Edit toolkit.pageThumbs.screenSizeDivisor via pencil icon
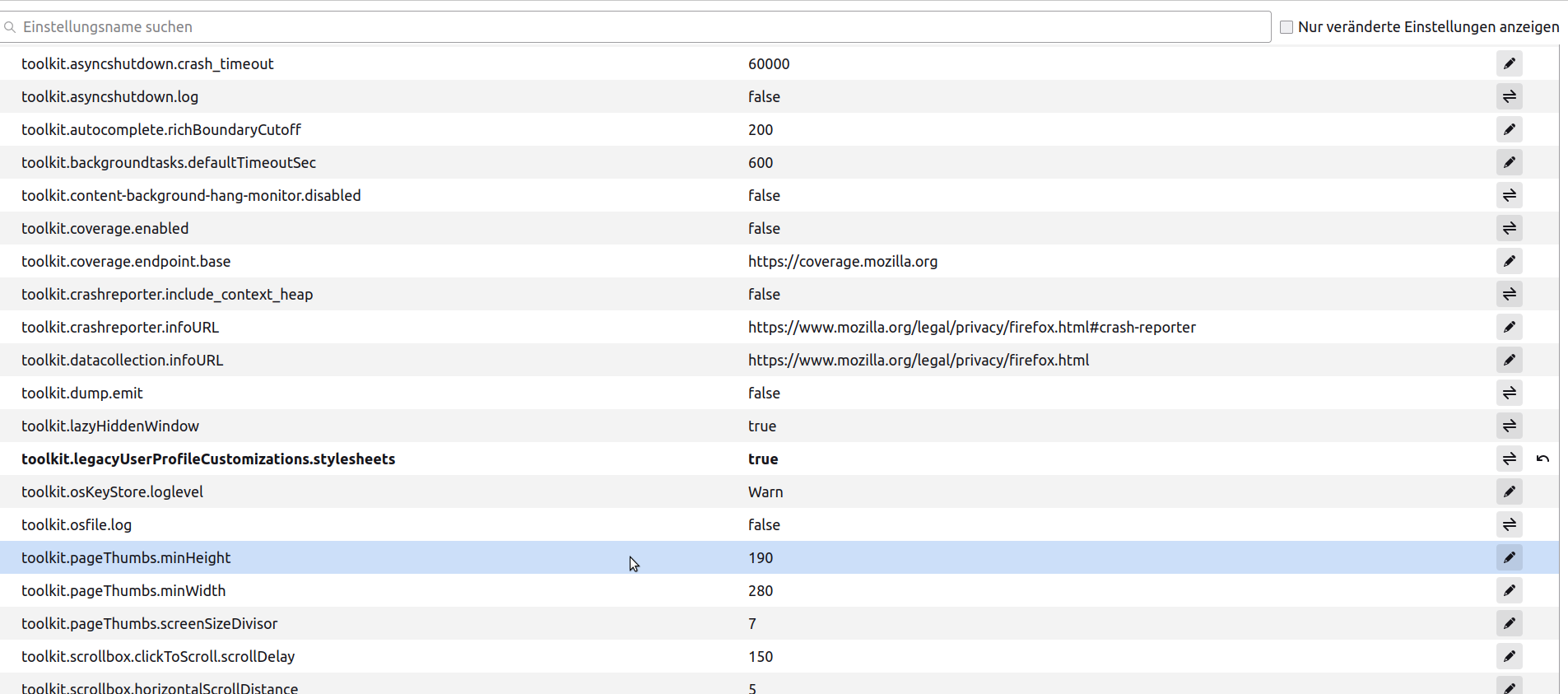The width and height of the screenshot is (1568, 694). (1509, 623)
